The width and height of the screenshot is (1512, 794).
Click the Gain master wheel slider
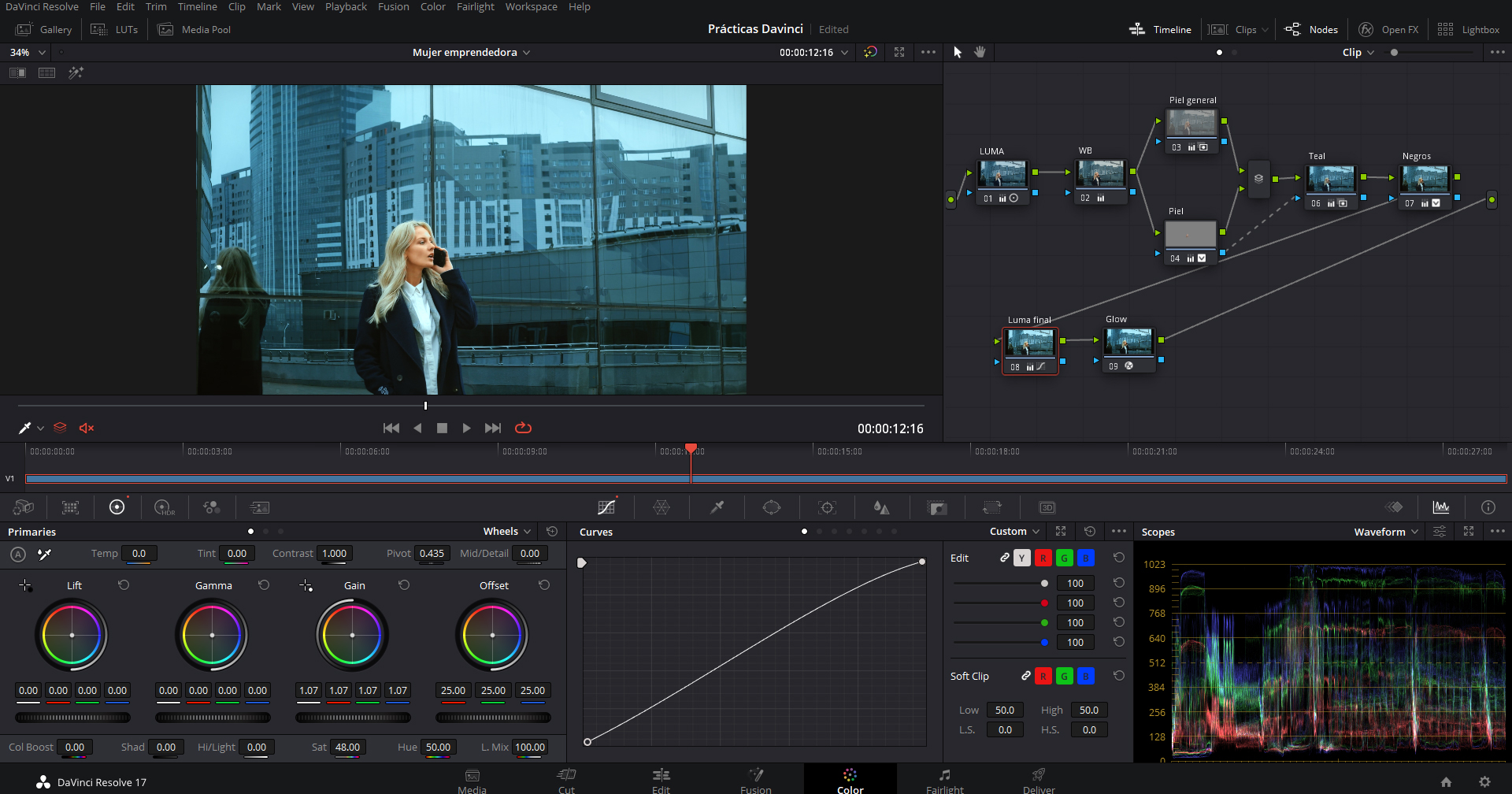point(353,718)
